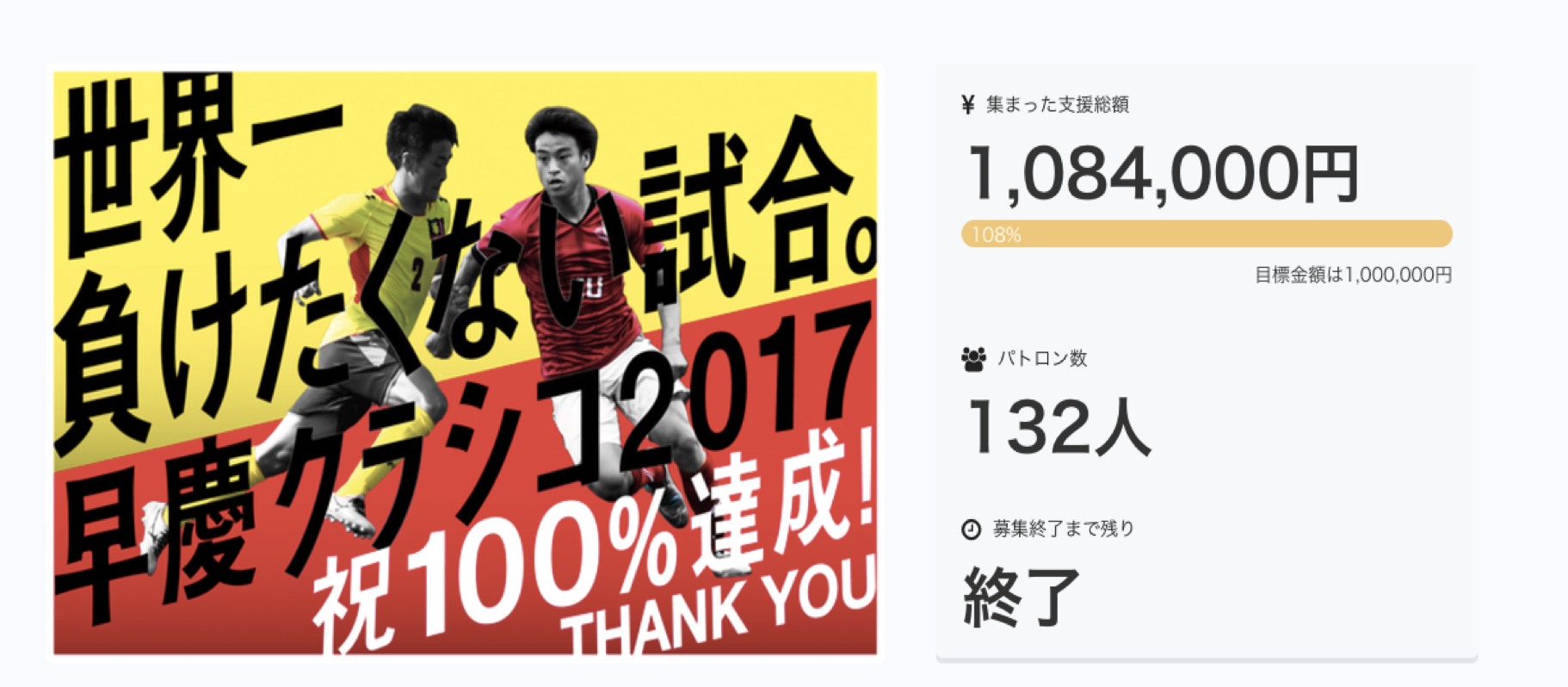Click the 132人 patron count
This screenshot has height=687, width=1568.
tap(1059, 427)
